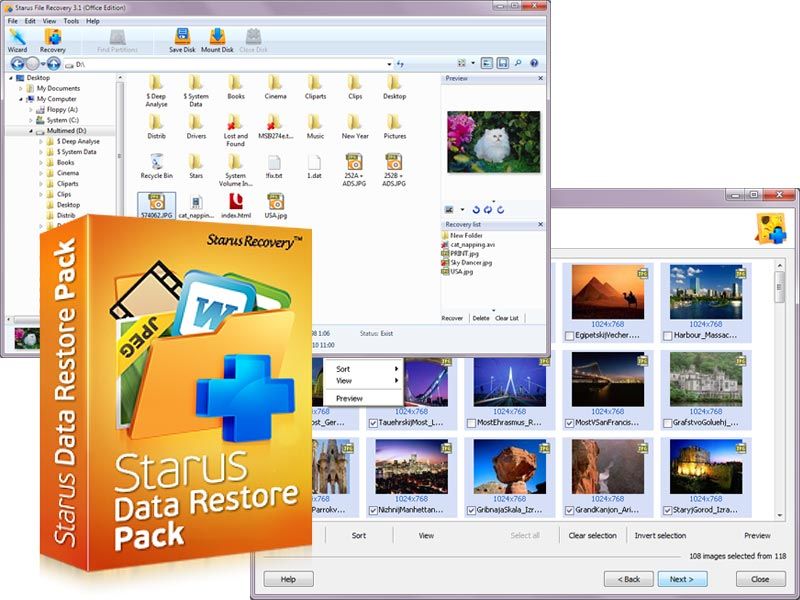The image size is (800, 600).
Task: Open preview display mode dropdown arrow
Action: point(462,210)
